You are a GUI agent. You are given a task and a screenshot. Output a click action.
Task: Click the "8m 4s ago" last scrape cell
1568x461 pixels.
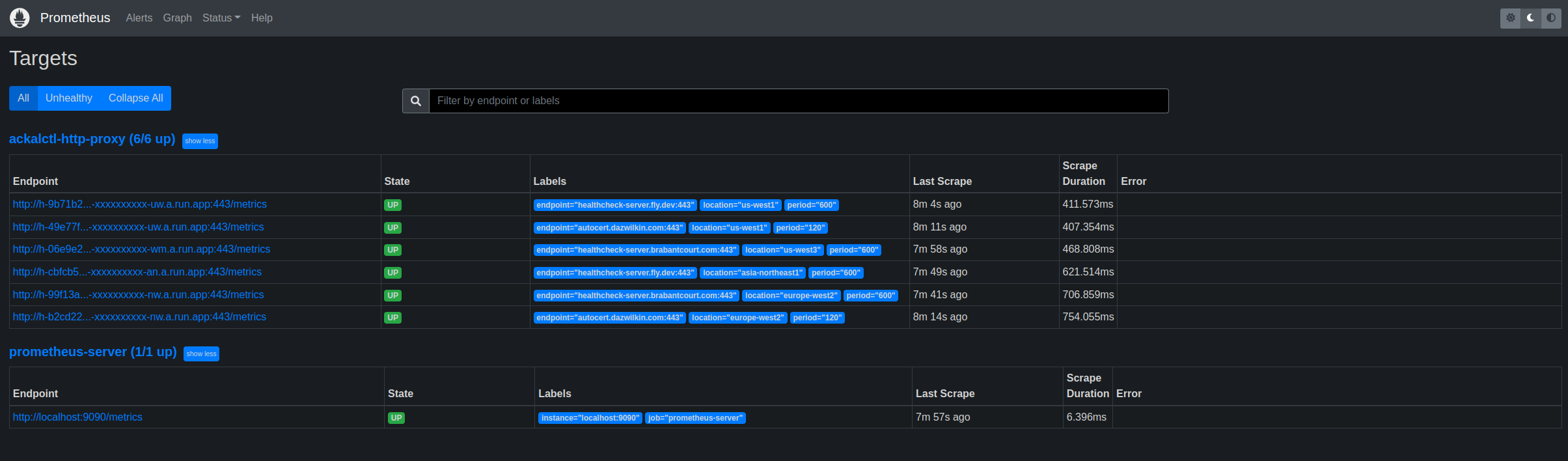coord(937,204)
